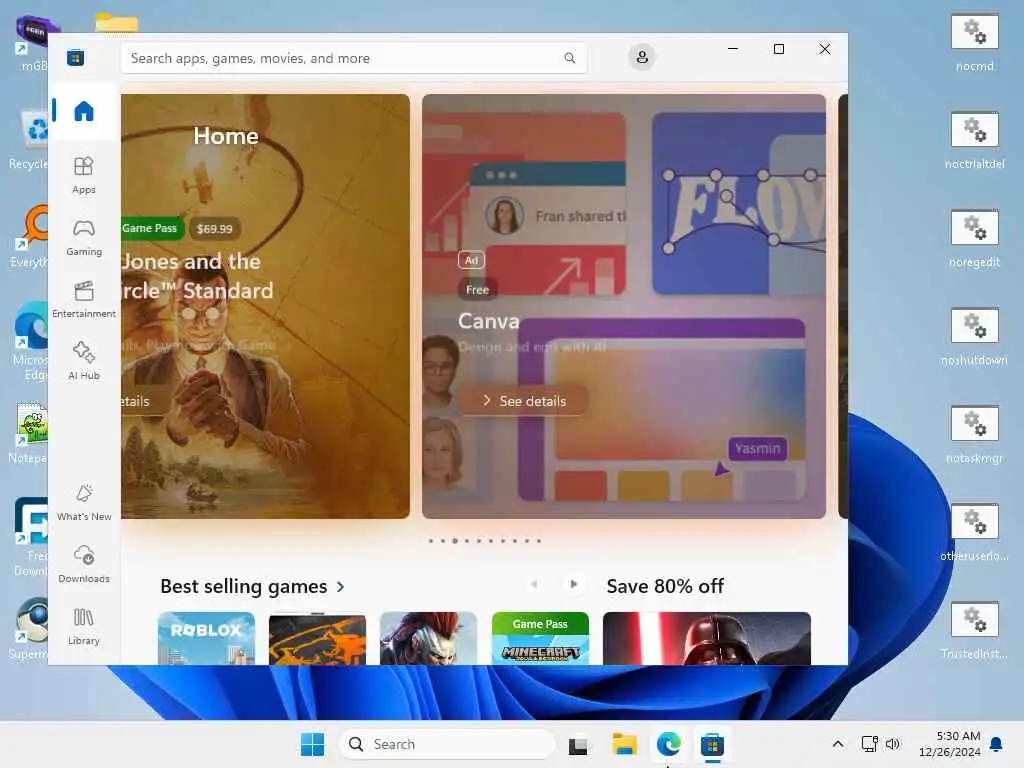Open the orange dragon game tile
The height and width of the screenshot is (768, 1024).
point(317,638)
